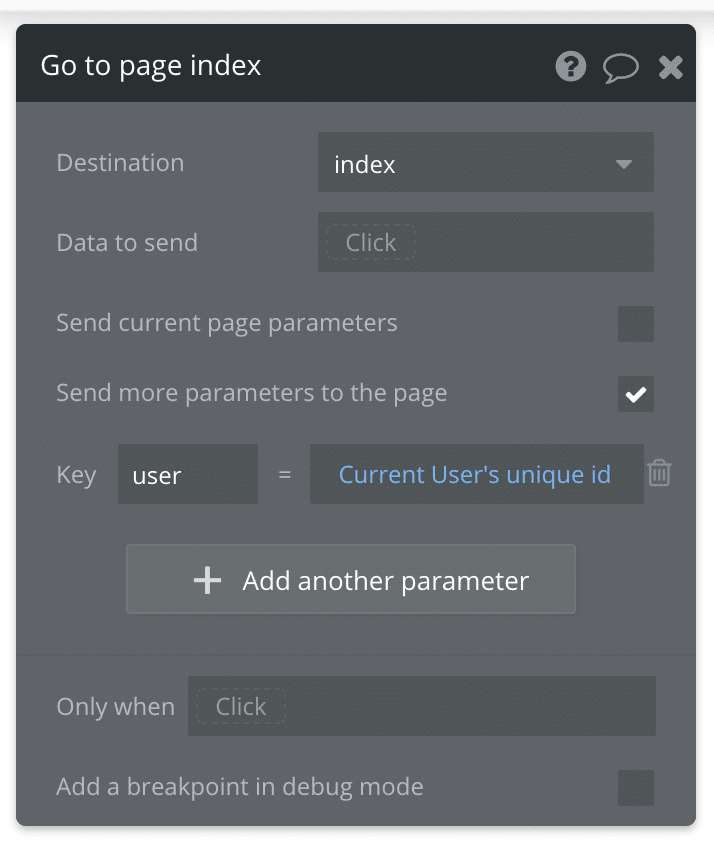Viewport: 714px width, 846px height.
Task: Close the Go to page index dialog
Action: pos(670,67)
